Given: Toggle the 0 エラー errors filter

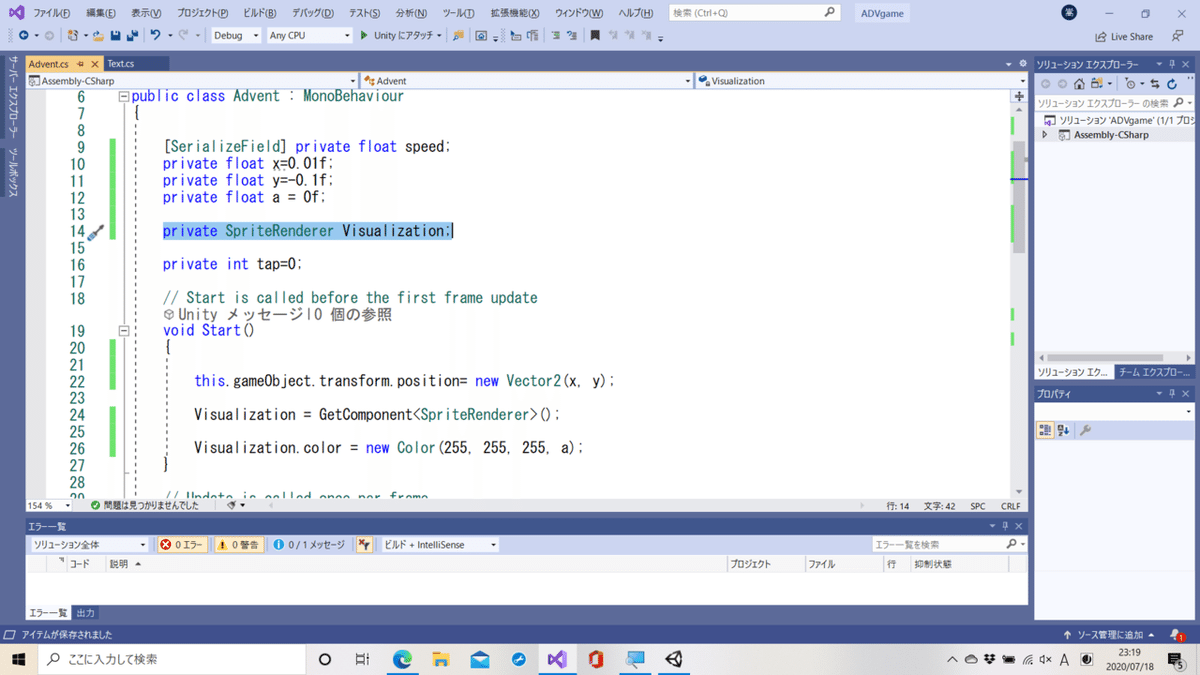Looking at the screenshot, I should pyautogui.click(x=182, y=545).
